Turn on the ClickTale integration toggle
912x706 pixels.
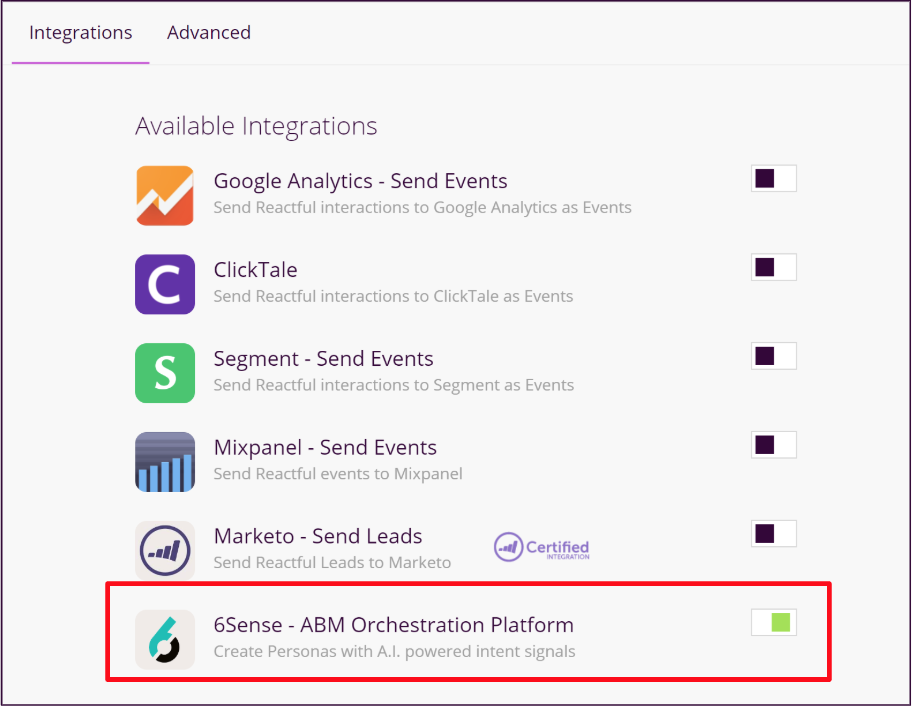774,268
